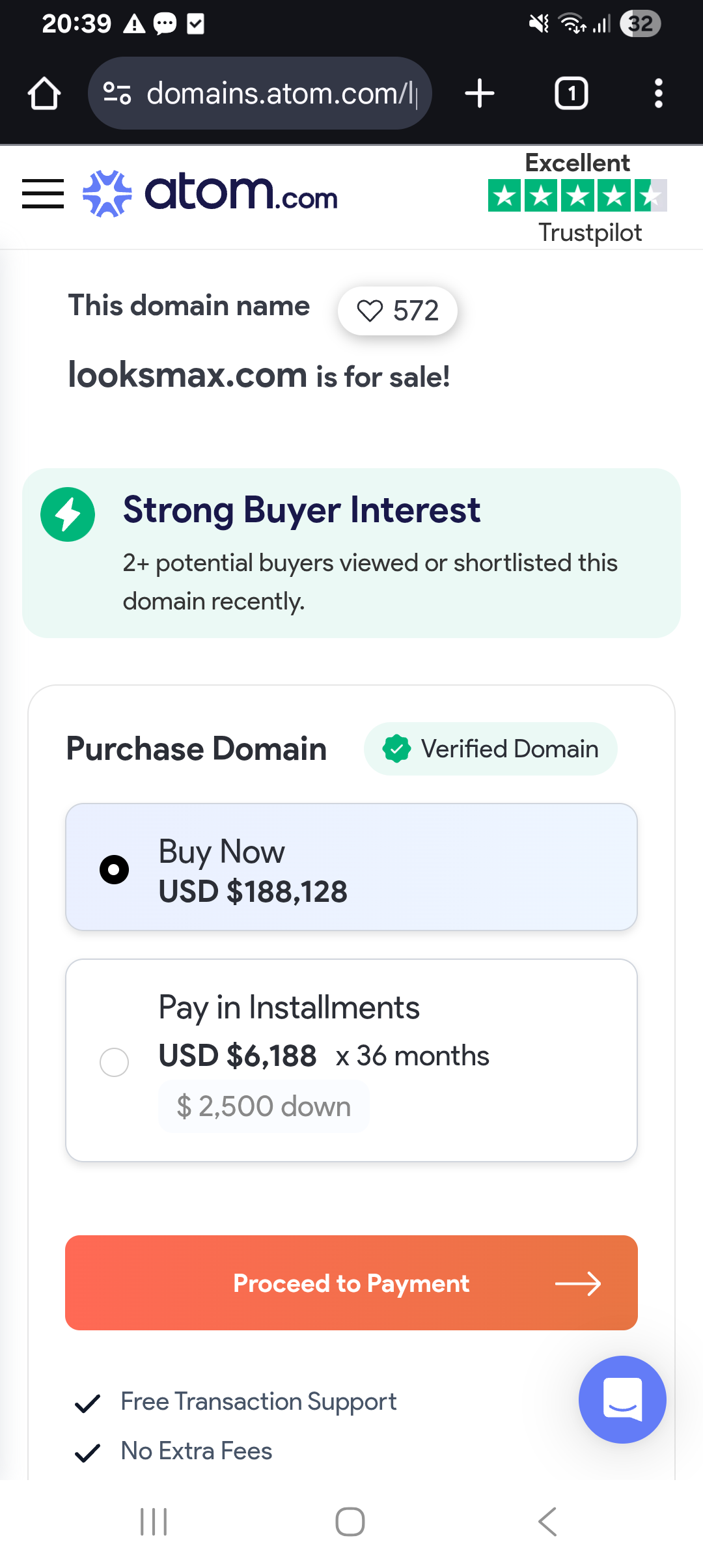
Task: Select the Pay in Installments radio option
Action: (x=115, y=1062)
